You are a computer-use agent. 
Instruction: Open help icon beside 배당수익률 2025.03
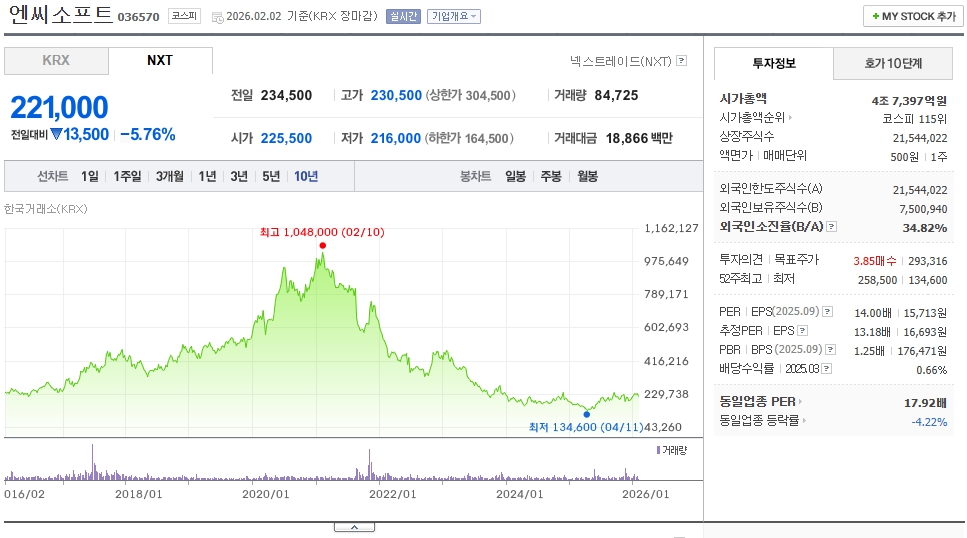(826, 369)
